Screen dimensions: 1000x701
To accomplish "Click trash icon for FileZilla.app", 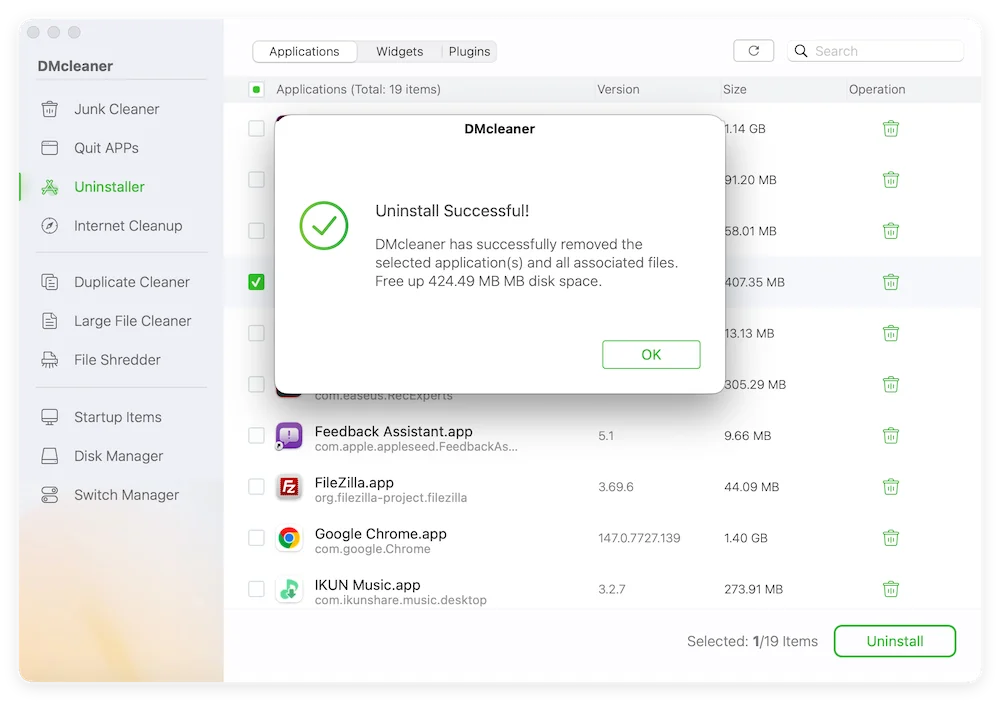I will (x=890, y=487).
